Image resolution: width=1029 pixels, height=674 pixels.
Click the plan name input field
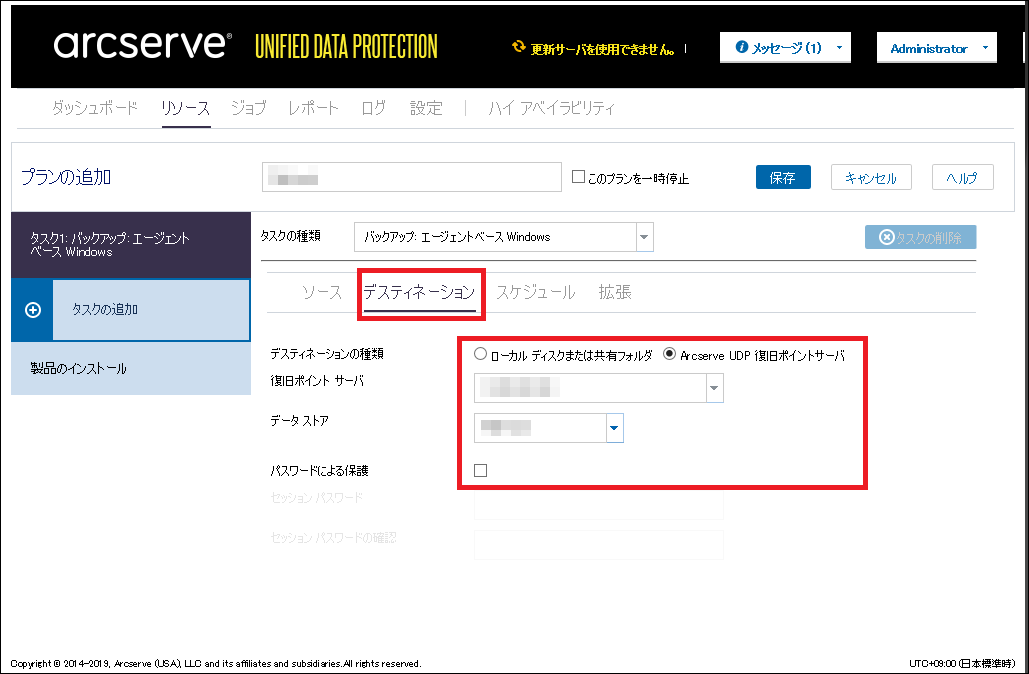(x=411, y=177)
